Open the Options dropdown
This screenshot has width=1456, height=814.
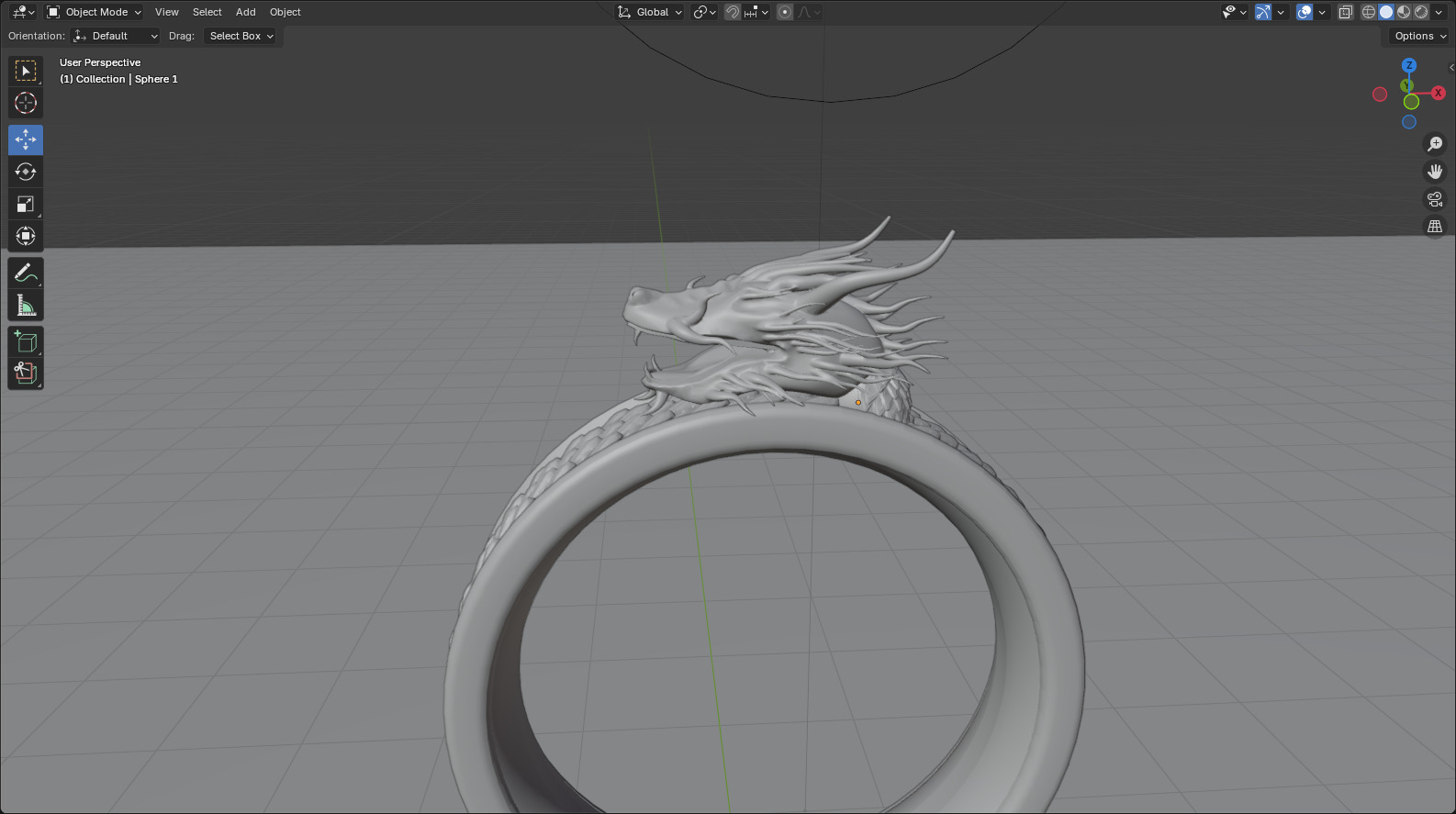(1419, 36)
